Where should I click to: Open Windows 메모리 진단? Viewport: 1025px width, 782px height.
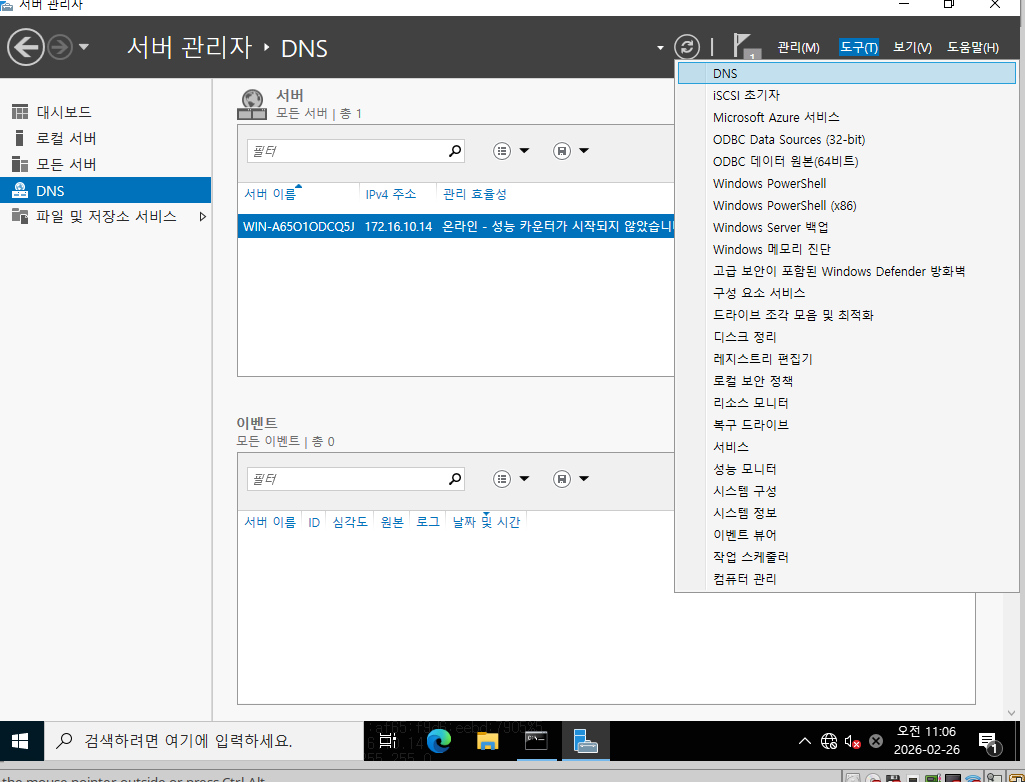[x=847, y=249]
